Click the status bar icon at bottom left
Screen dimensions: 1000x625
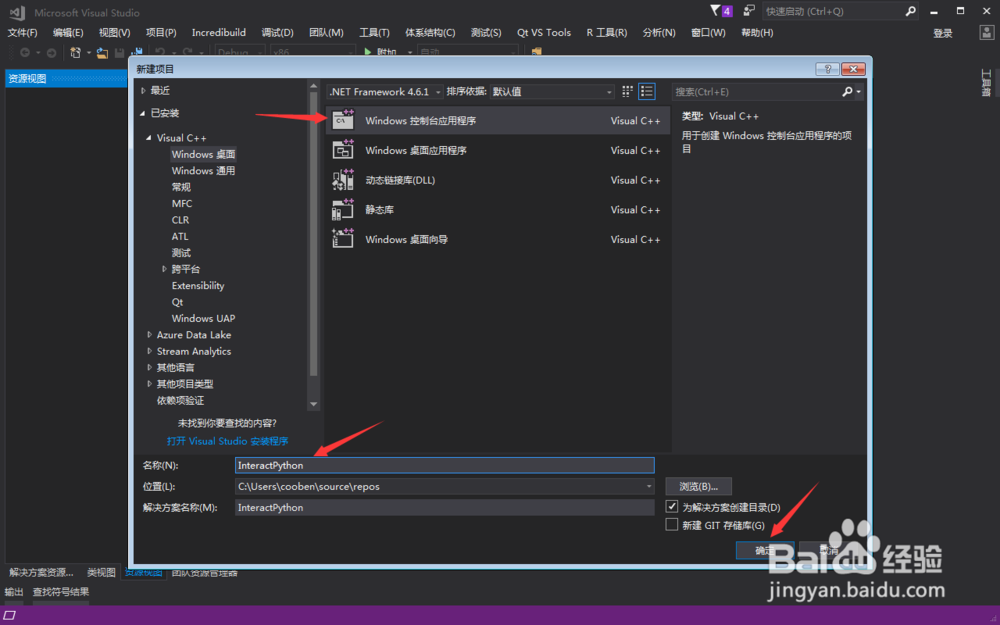pos(10,615)
